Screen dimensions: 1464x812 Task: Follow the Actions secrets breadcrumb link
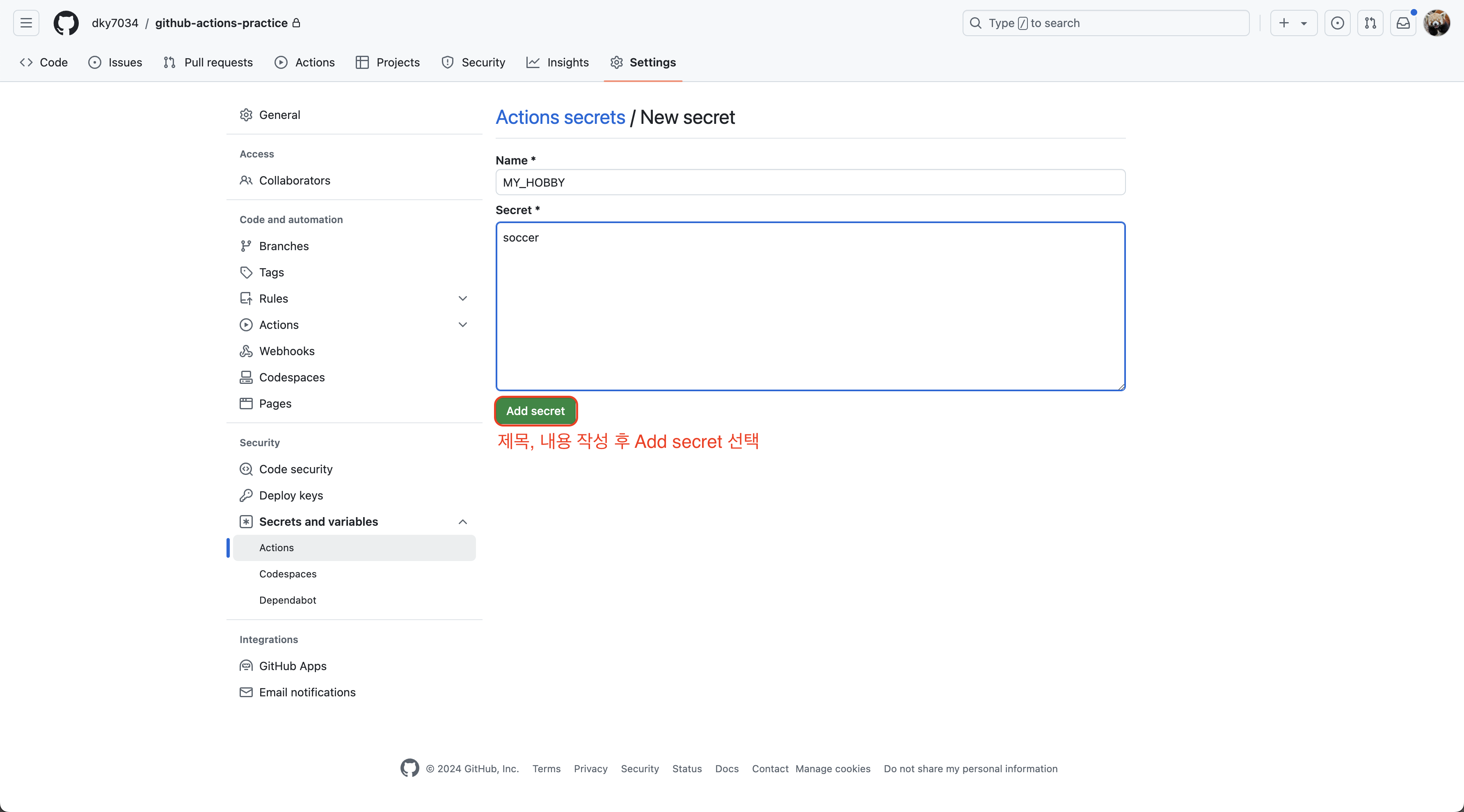click(x=560, y=117)
